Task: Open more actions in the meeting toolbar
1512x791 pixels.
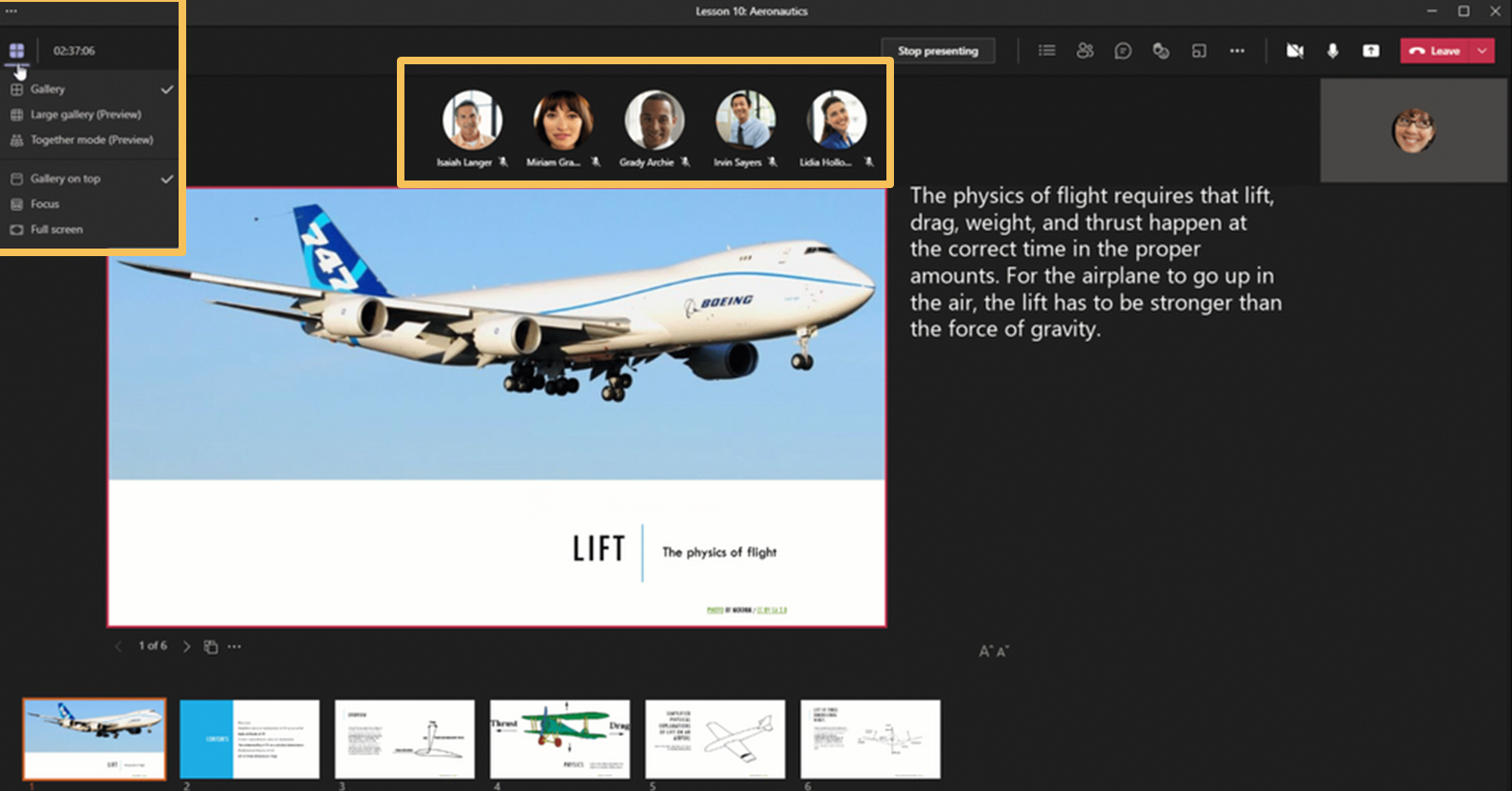Action: (x=1237, y=51)
